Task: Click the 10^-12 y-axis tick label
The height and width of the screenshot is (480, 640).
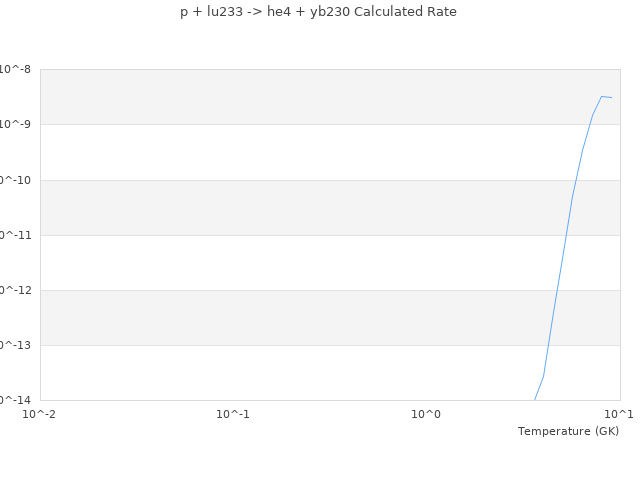Action: 14,290
